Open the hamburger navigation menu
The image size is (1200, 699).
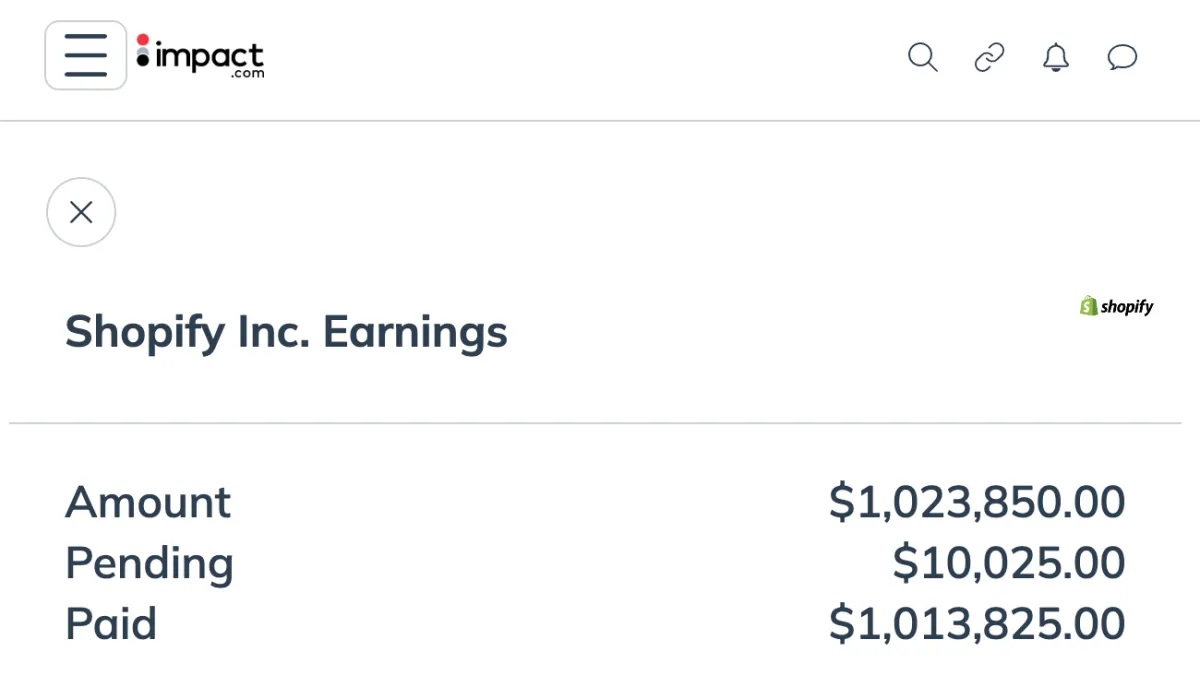click(86, 56)
